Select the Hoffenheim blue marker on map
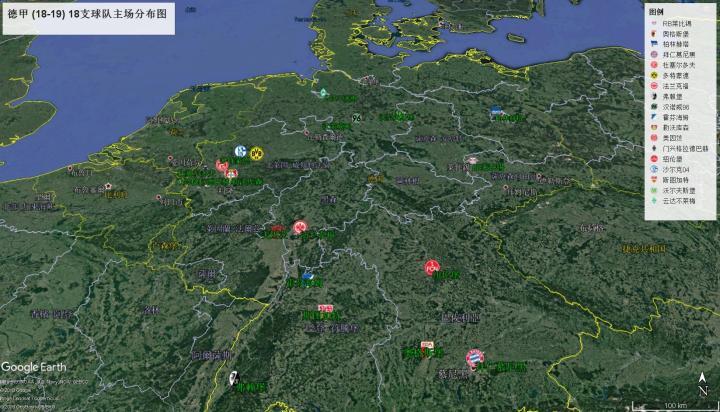Screen dimensions: 720x412 [308, 273]
